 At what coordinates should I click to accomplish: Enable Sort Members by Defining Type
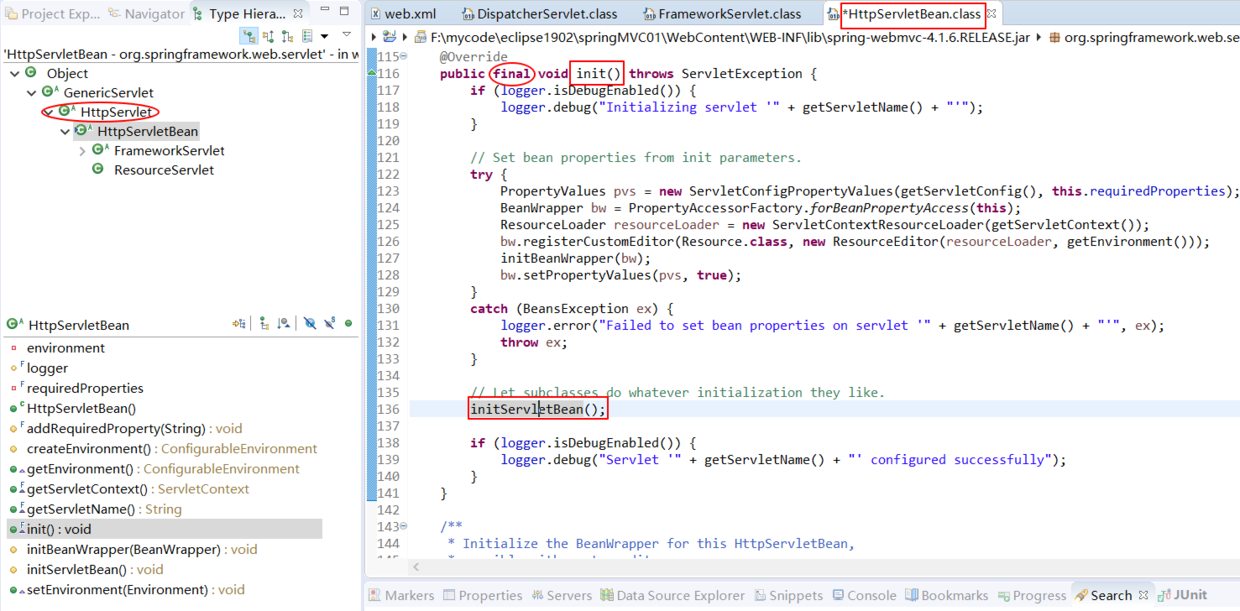click(x=283, y=321)
